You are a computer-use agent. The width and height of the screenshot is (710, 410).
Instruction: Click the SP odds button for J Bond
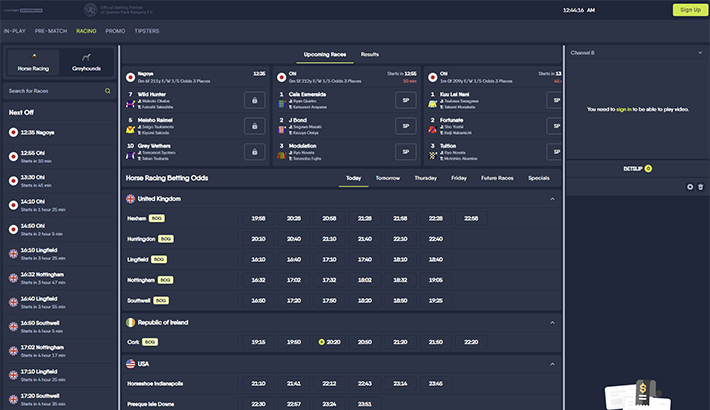[406, 126]
